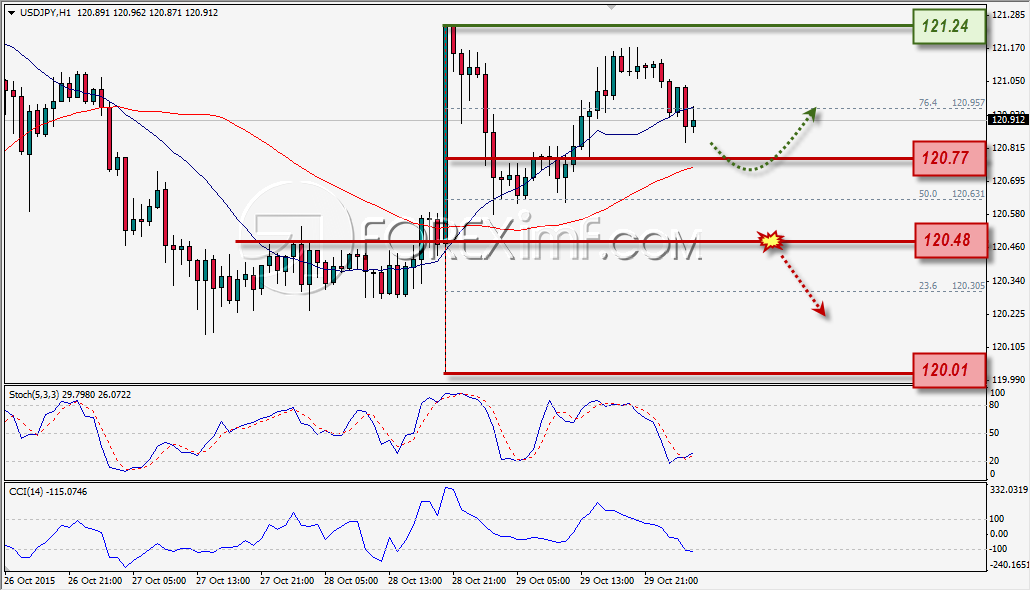Click the CCI -100 level axis label
The width and height of the screenshot is (1031, 591).
[999, 549]
